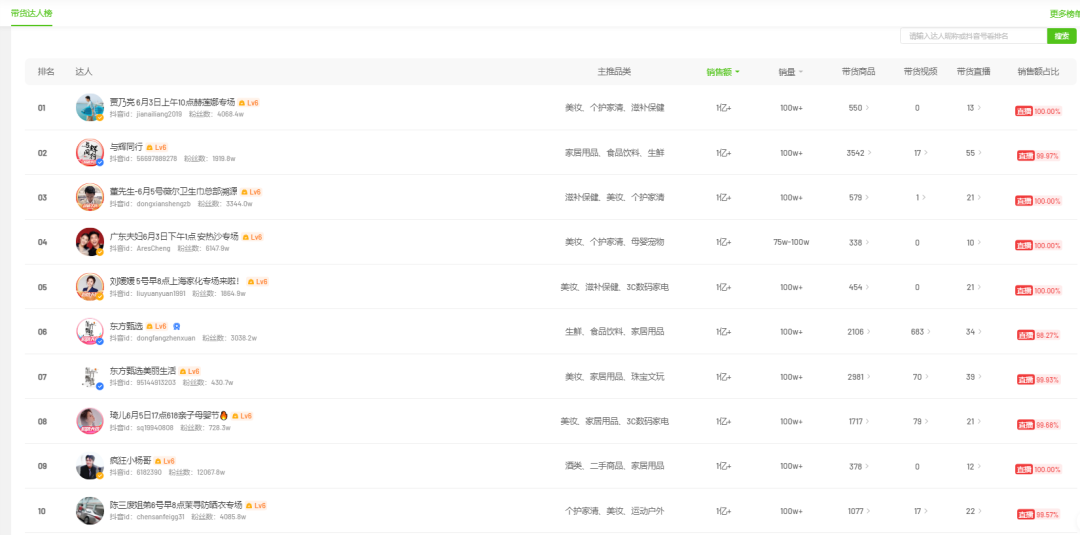Sort by 销量 column arrow
This screenshot has width=1080, height=535.
pyautogui.click(x=800, y=72)
